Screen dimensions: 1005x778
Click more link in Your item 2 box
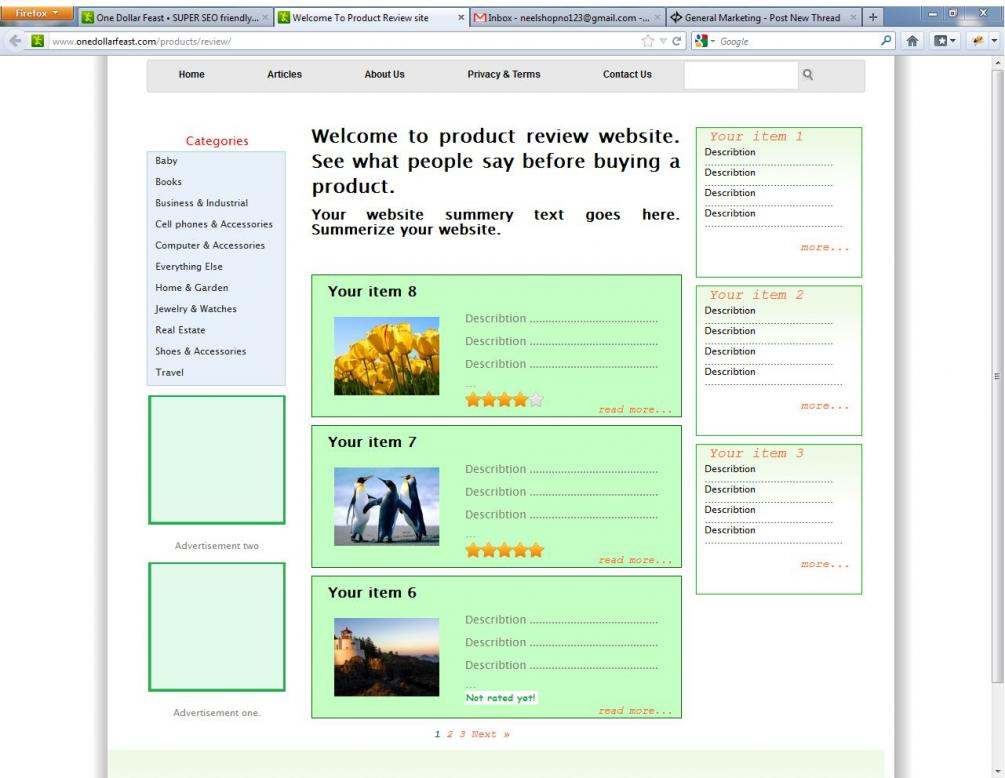[x=825, y=406]
